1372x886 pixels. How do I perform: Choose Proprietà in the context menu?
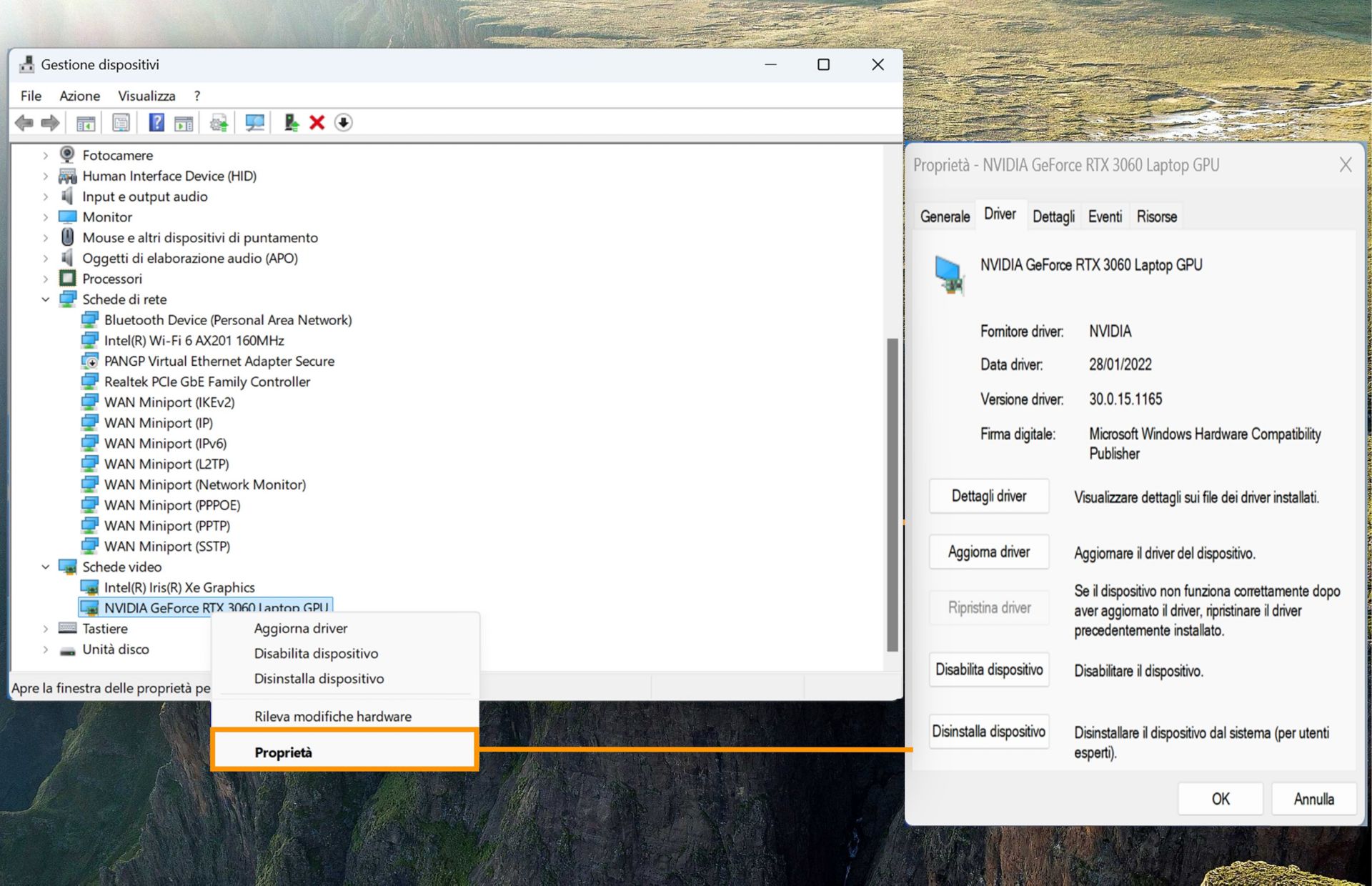[283, 752]
